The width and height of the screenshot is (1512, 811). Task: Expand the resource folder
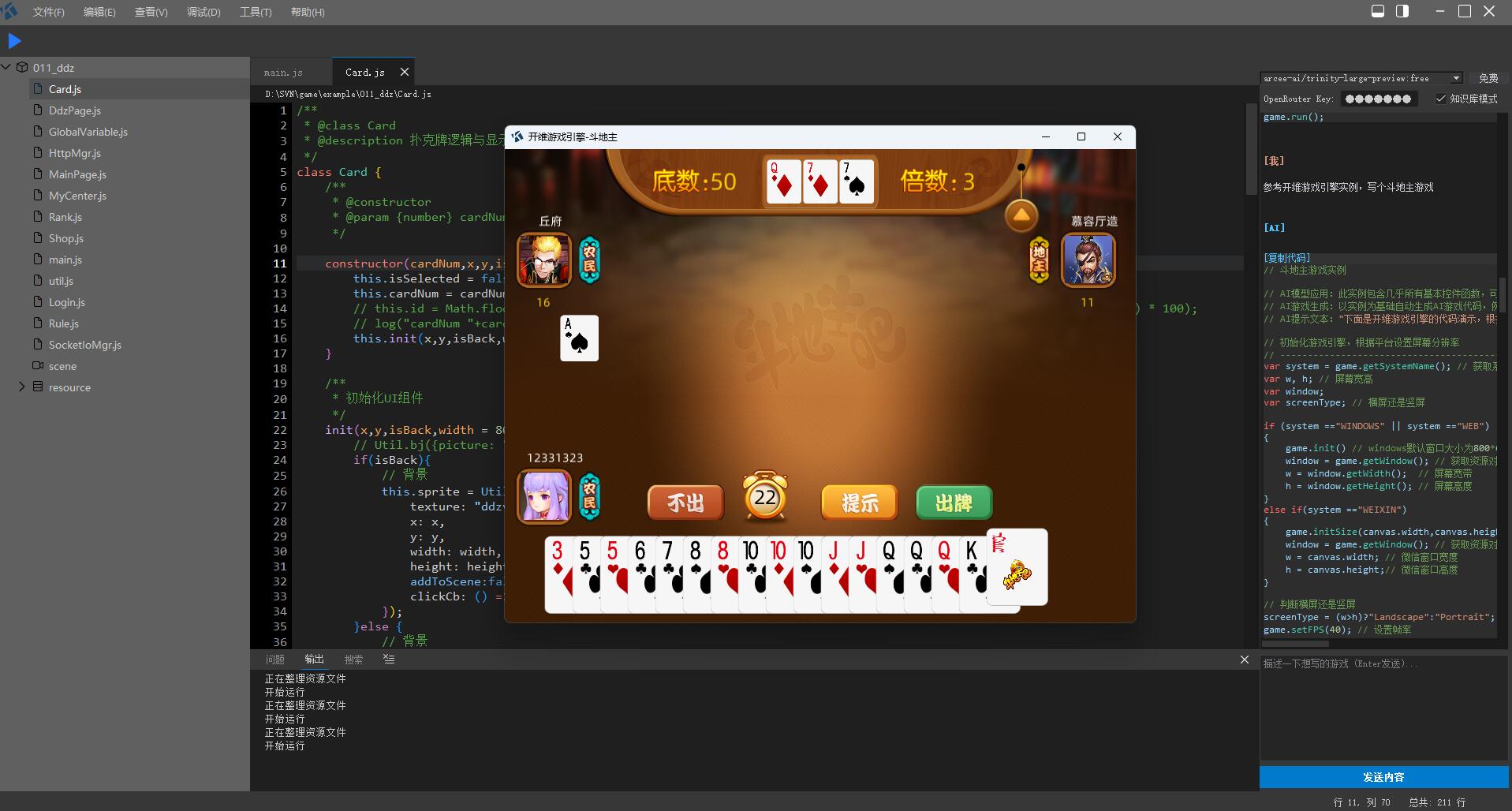pyautogui.click(x=21, y=387)
